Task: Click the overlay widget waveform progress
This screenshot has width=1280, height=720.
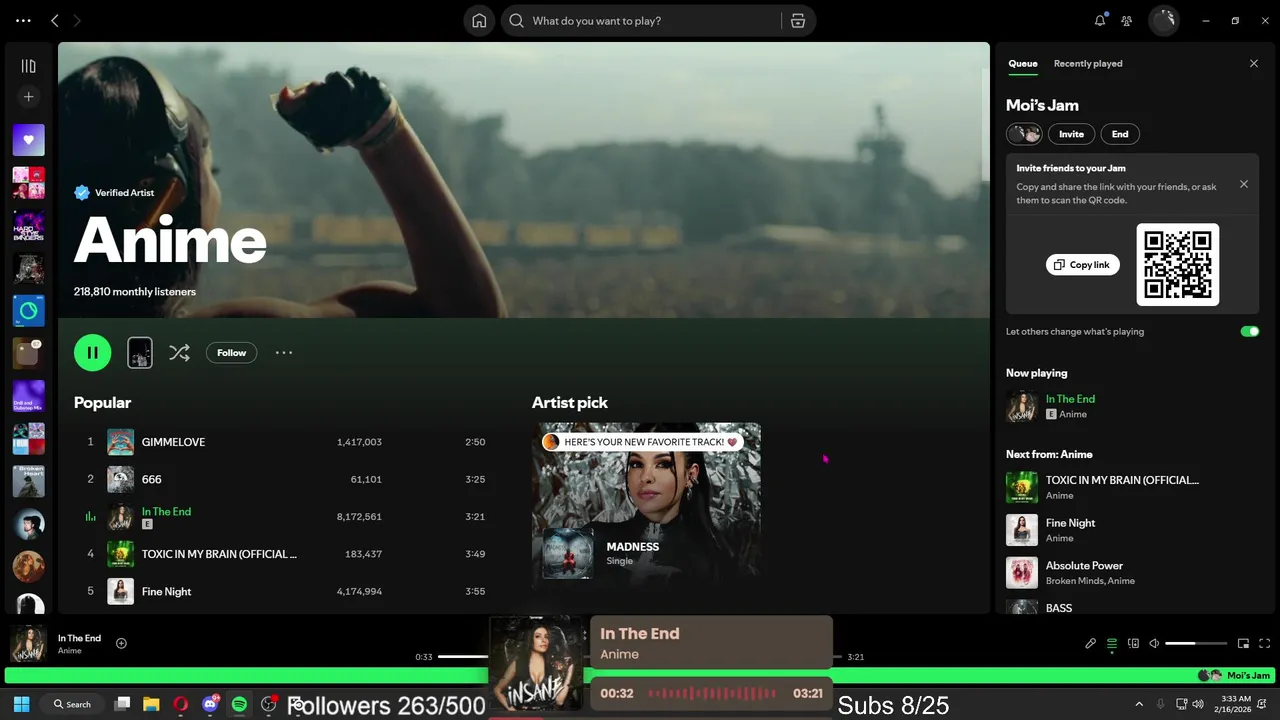Action: click(711, 693)
